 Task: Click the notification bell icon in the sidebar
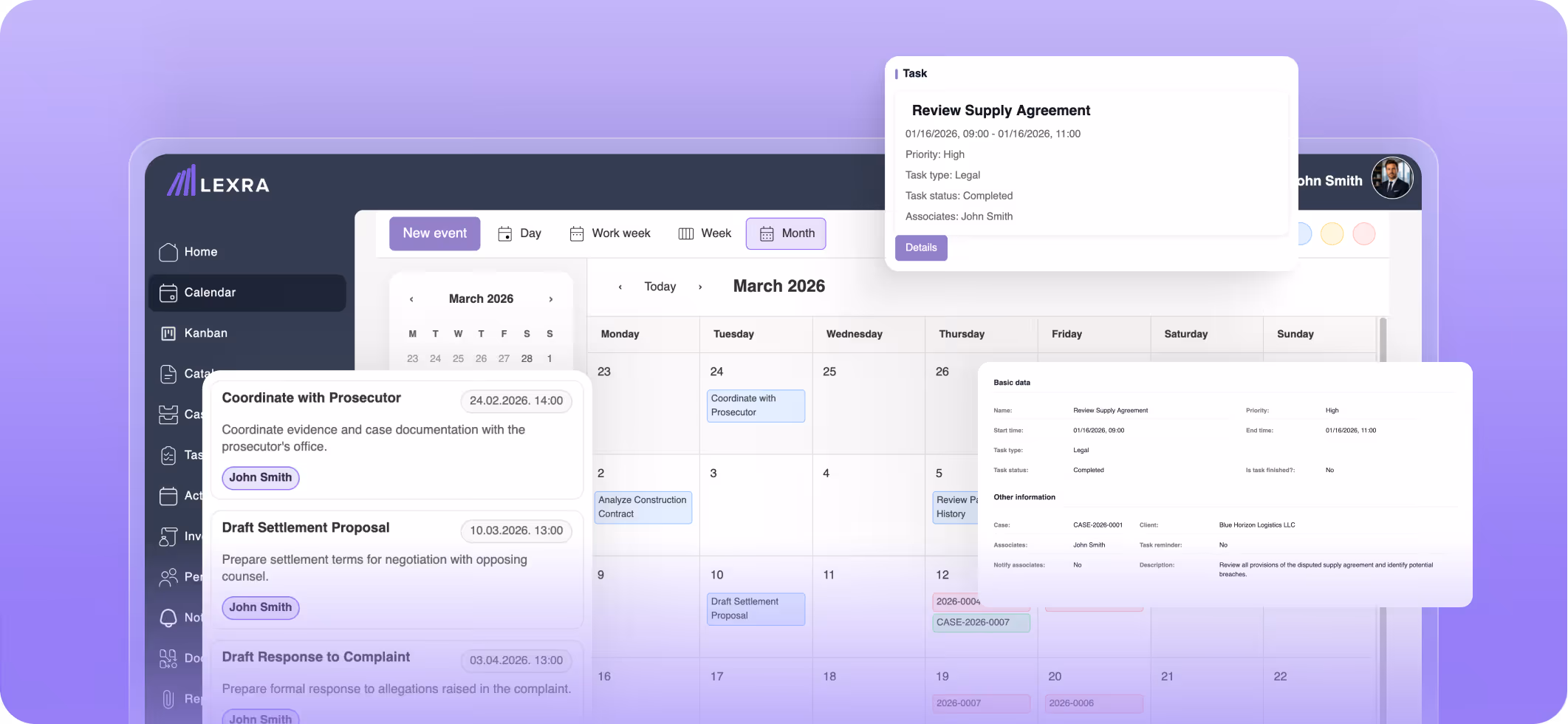tap(168, 618)
